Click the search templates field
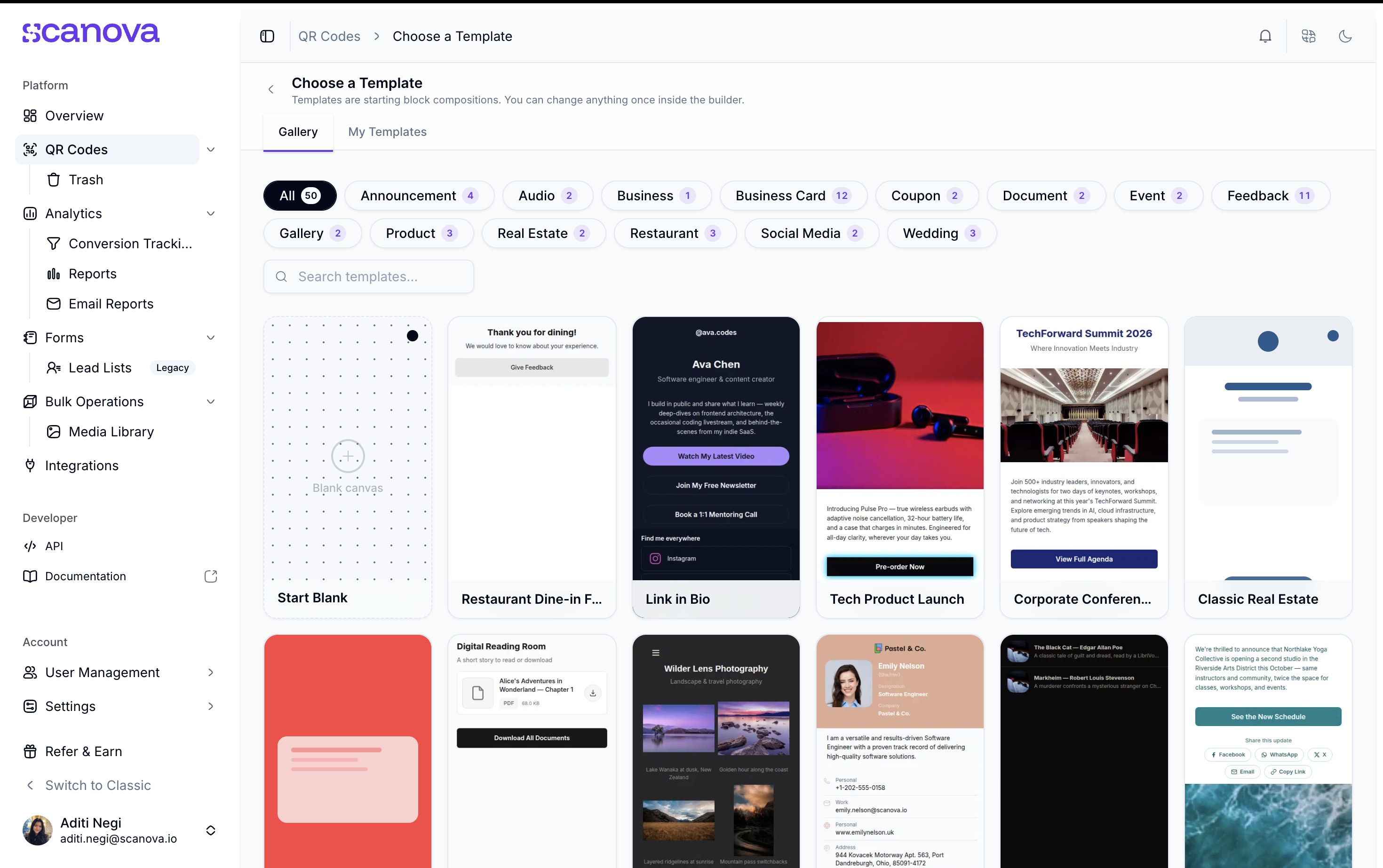This screenshot has height=868, width=1383. pyautogui.click(x=369, y=276)
